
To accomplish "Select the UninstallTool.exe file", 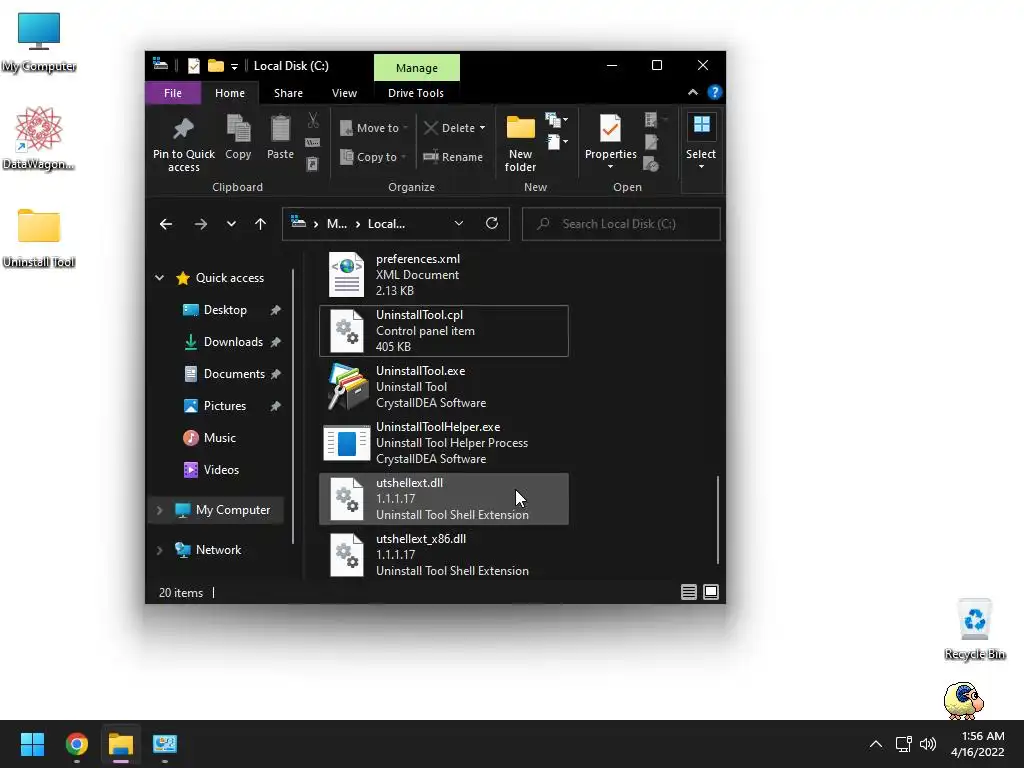I will 444,387.
